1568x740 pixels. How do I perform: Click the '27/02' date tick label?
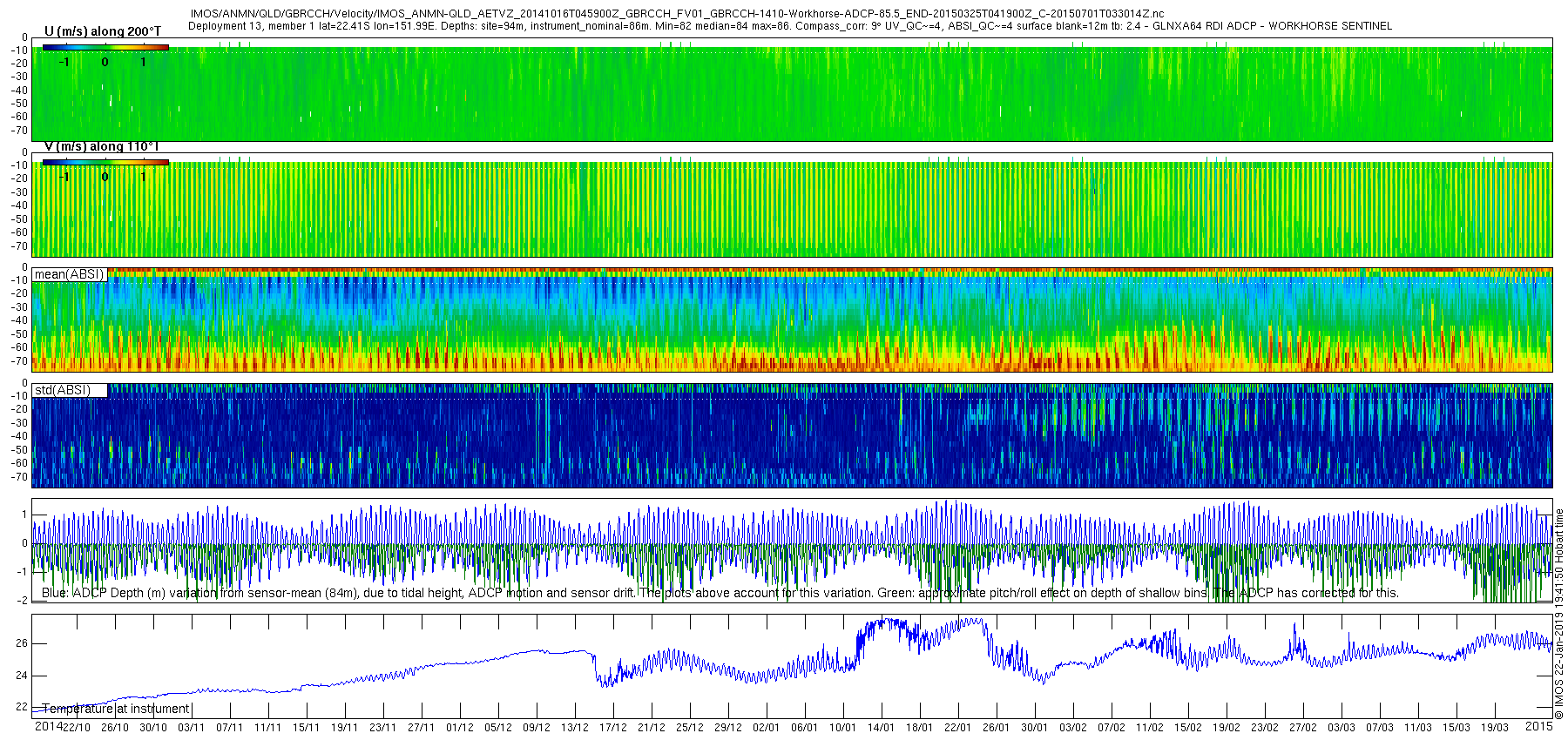[x=1303, y=728]
